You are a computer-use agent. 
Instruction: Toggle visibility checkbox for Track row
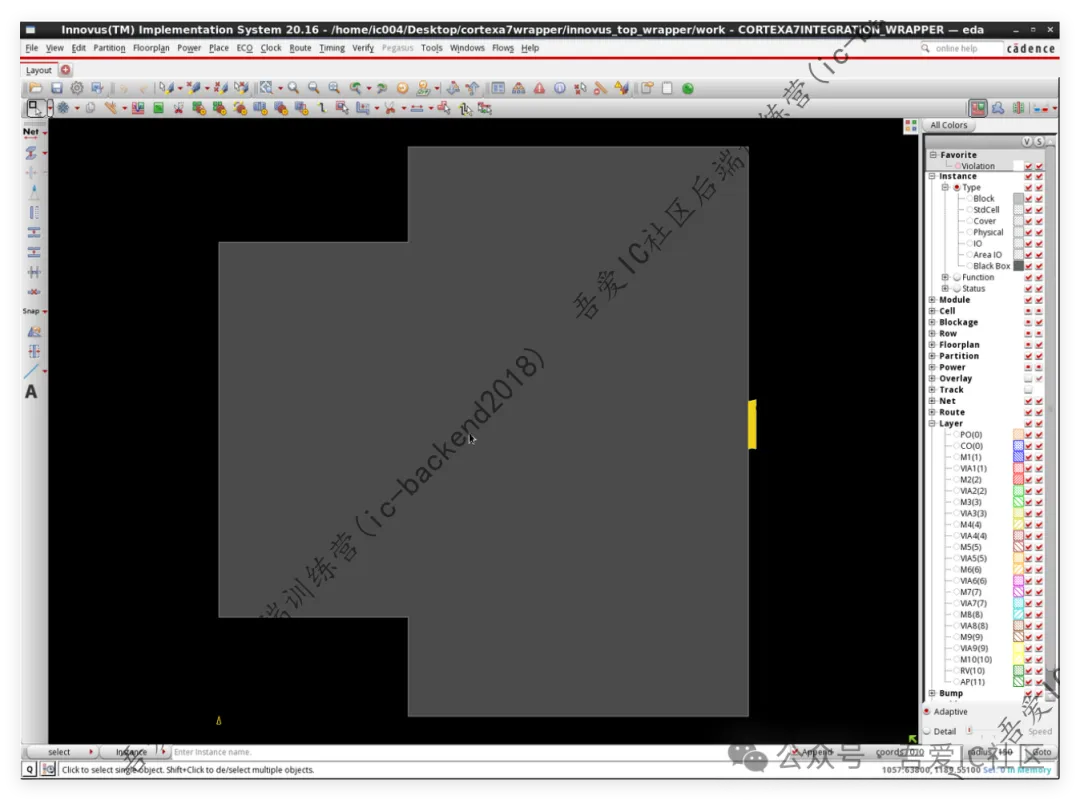point(1028,389)
